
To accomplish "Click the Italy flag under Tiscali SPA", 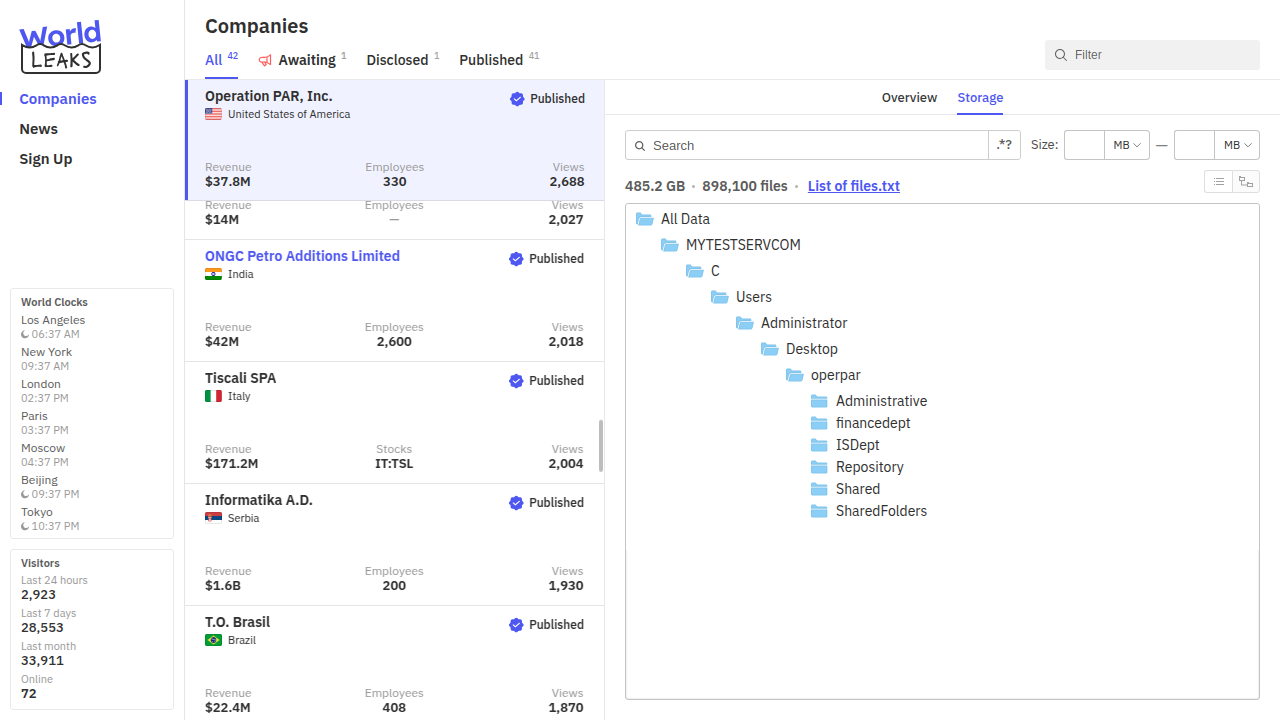I will point(213,396).
